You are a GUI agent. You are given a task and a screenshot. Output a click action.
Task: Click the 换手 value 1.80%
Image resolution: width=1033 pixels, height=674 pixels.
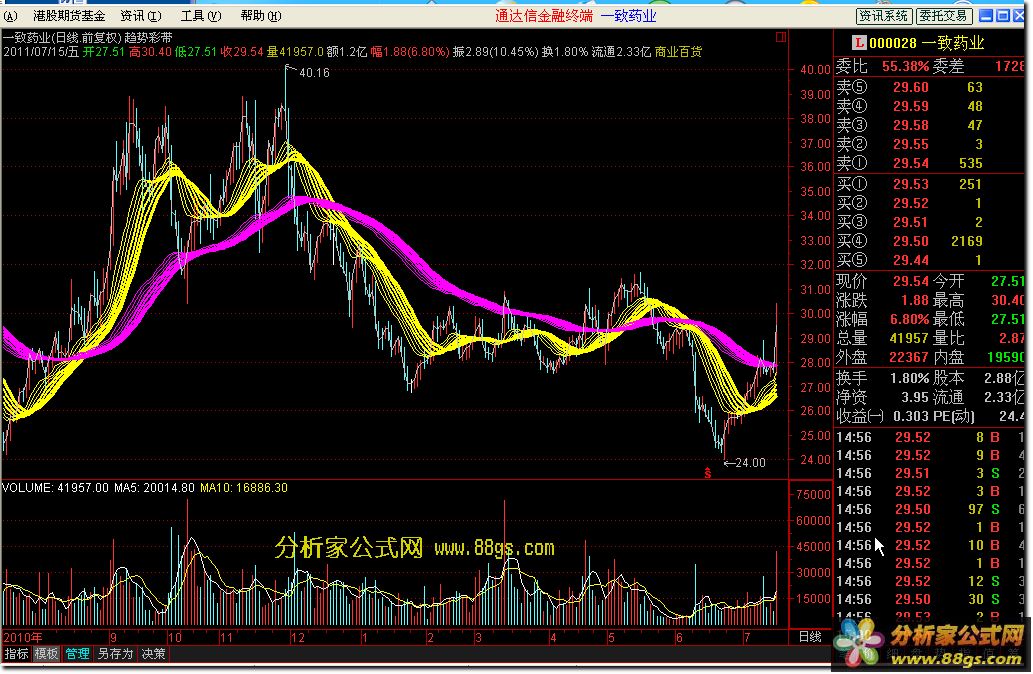pos(908,379)
